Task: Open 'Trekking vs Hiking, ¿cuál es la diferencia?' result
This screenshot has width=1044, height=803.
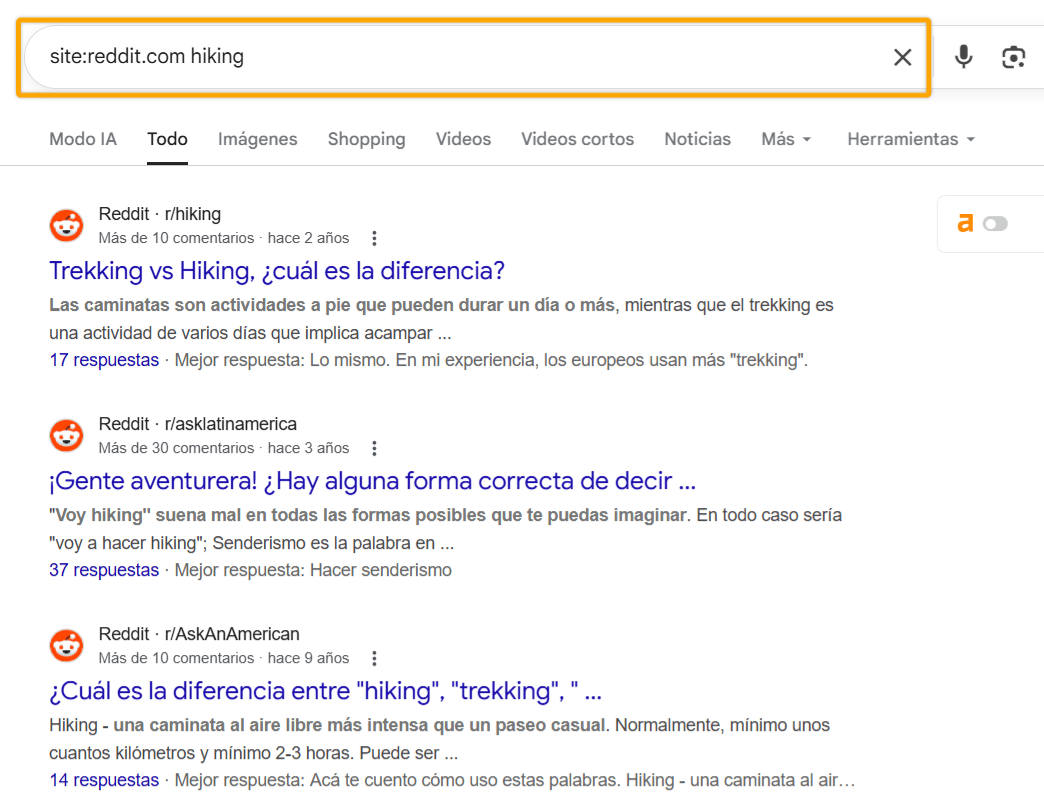Action: [277, 271]
